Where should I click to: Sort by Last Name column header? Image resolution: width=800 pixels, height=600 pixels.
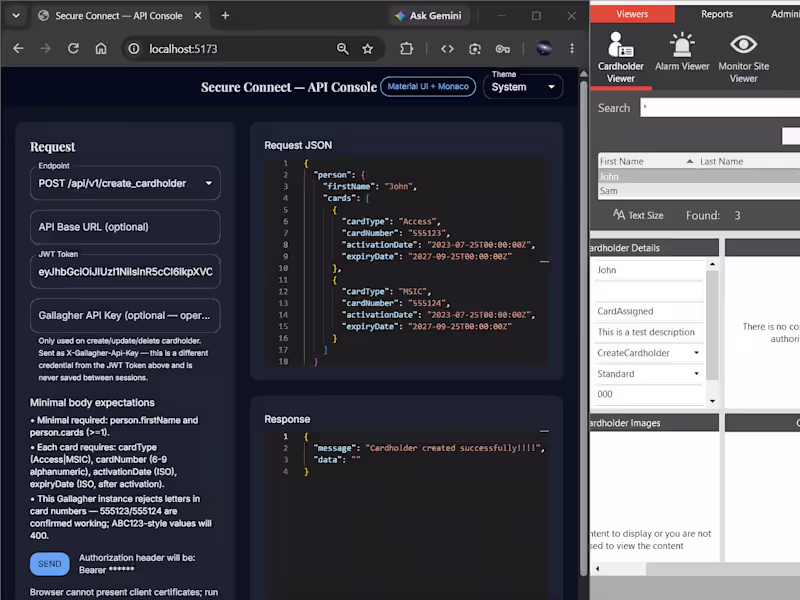[x=748, y=161]
